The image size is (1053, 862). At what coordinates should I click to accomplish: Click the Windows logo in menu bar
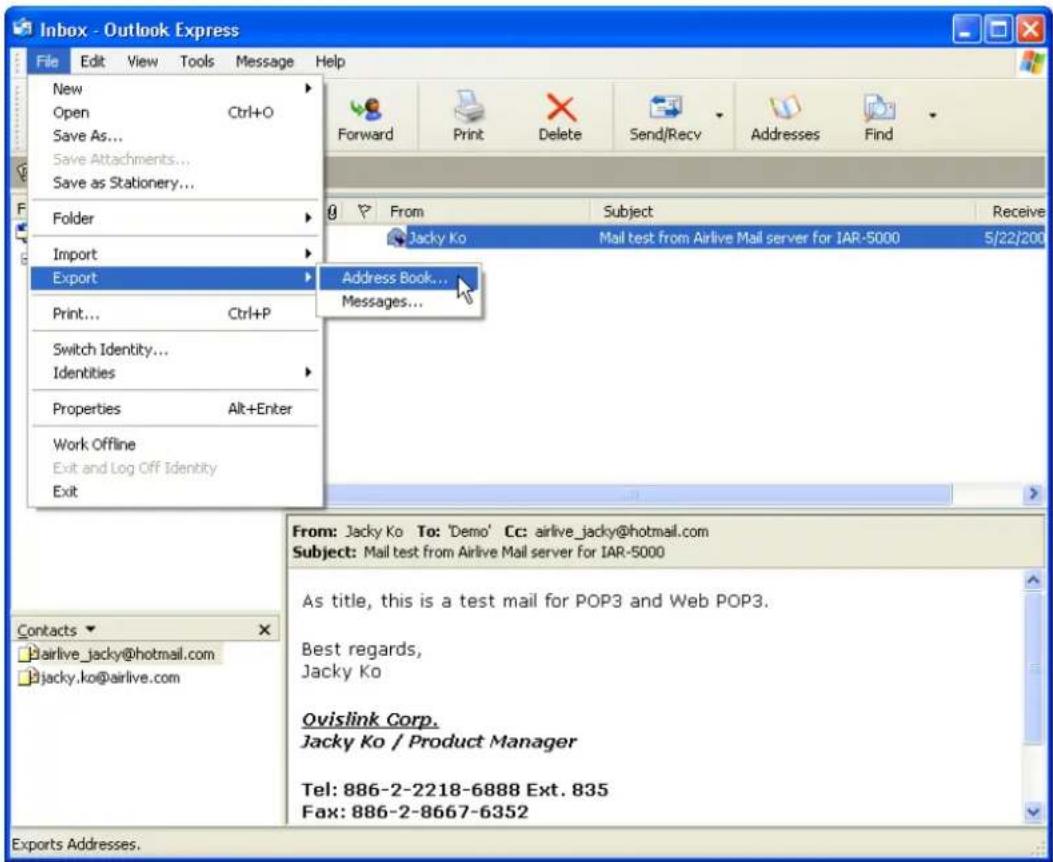coord(1032,62)
